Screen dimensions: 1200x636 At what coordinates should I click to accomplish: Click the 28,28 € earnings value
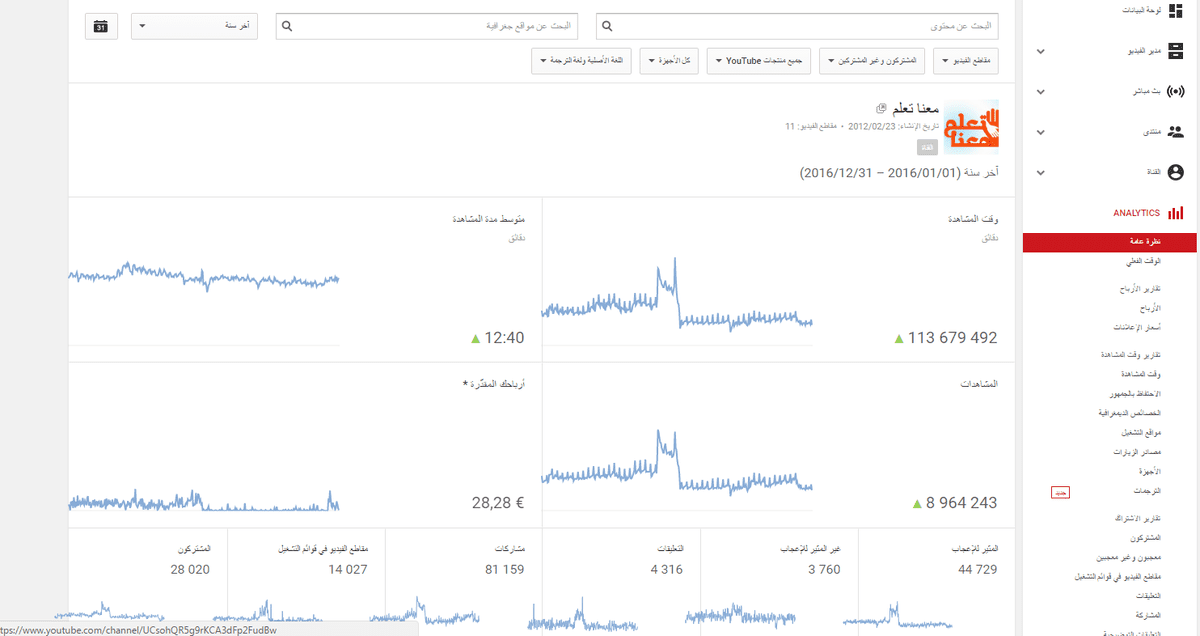click(498, 503)
